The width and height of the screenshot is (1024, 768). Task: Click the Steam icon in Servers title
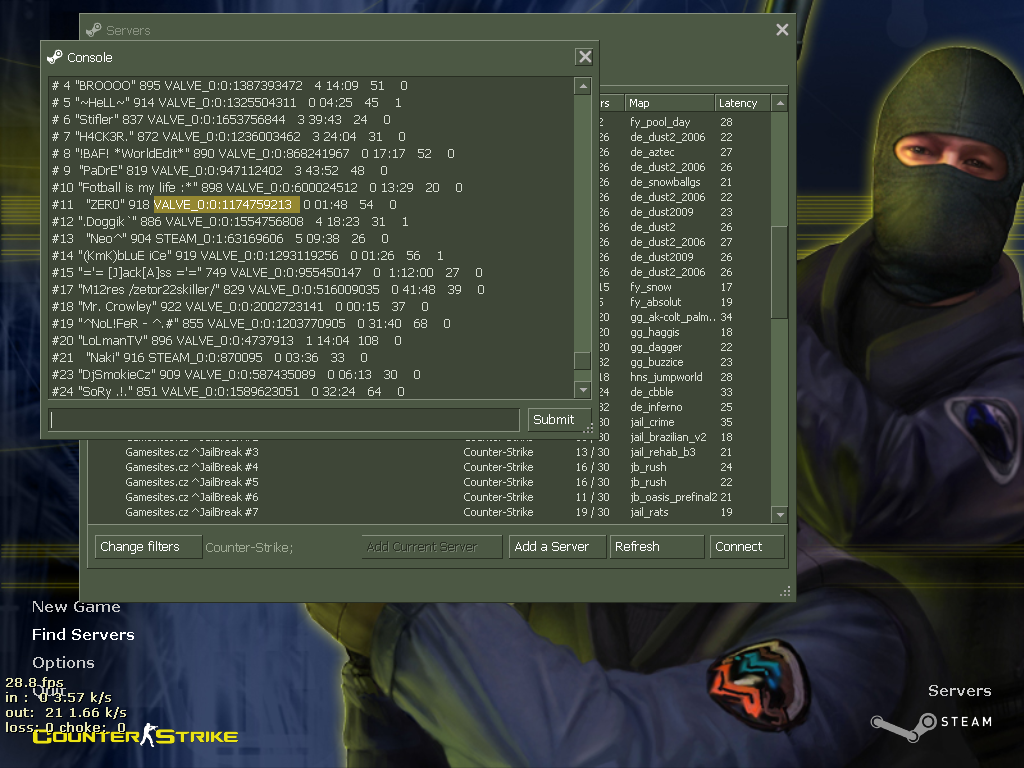tap(93, 30)
